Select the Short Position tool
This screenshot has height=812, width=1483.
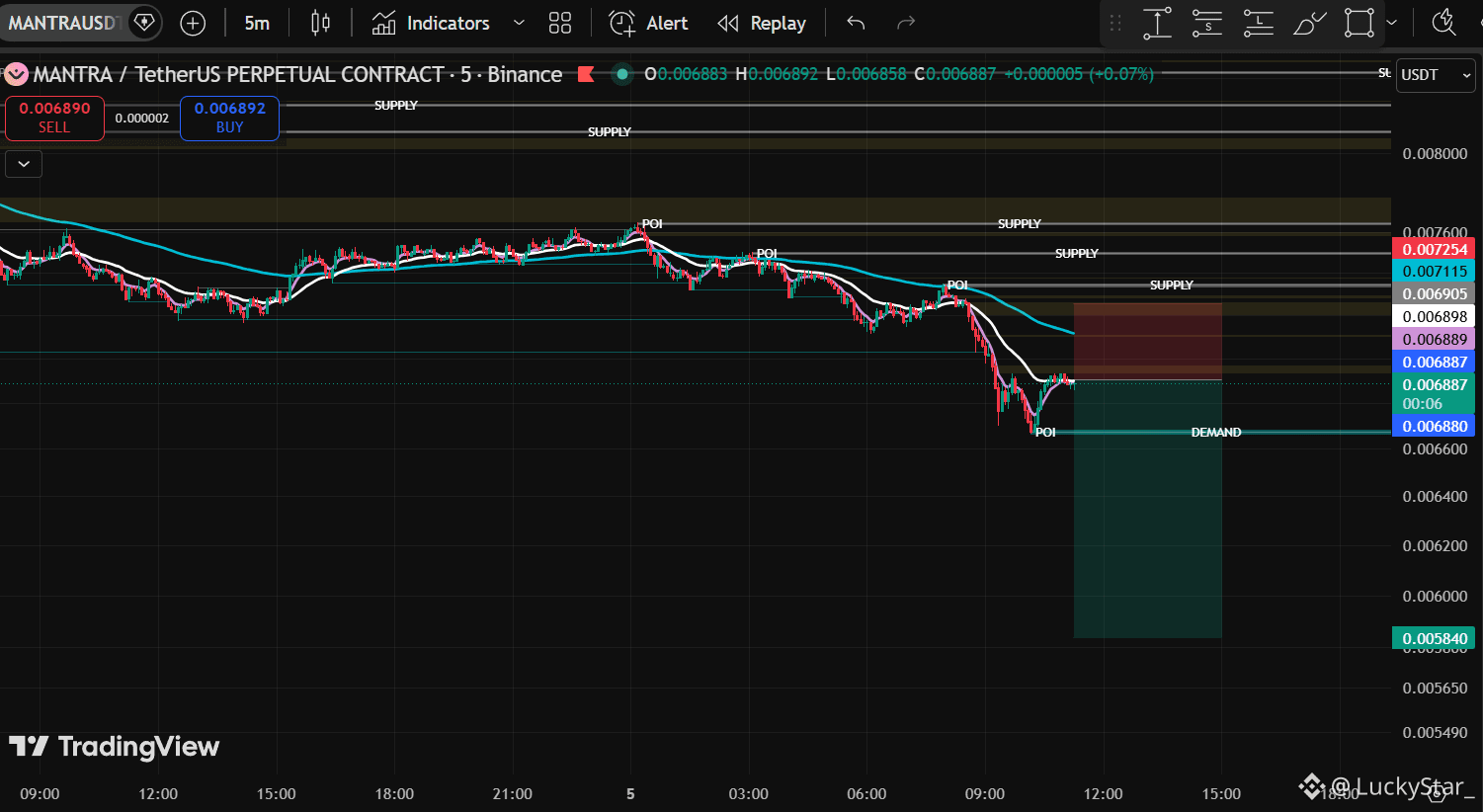[1207, 23]
